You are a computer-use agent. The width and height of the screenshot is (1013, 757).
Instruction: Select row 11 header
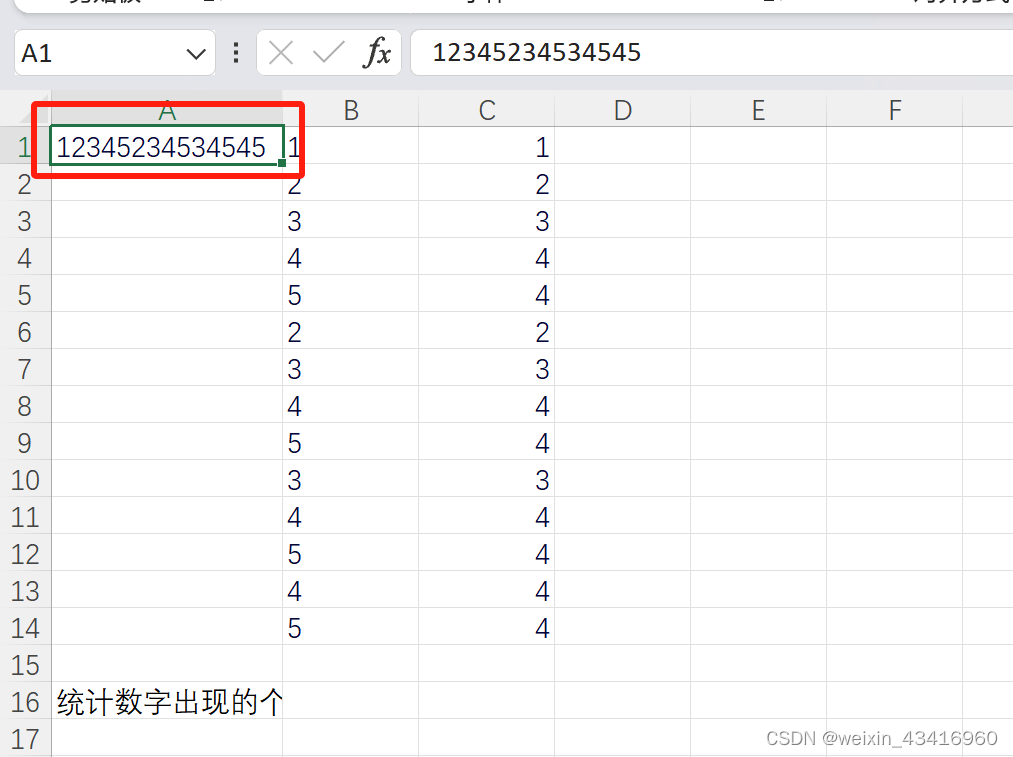point(25,517)
